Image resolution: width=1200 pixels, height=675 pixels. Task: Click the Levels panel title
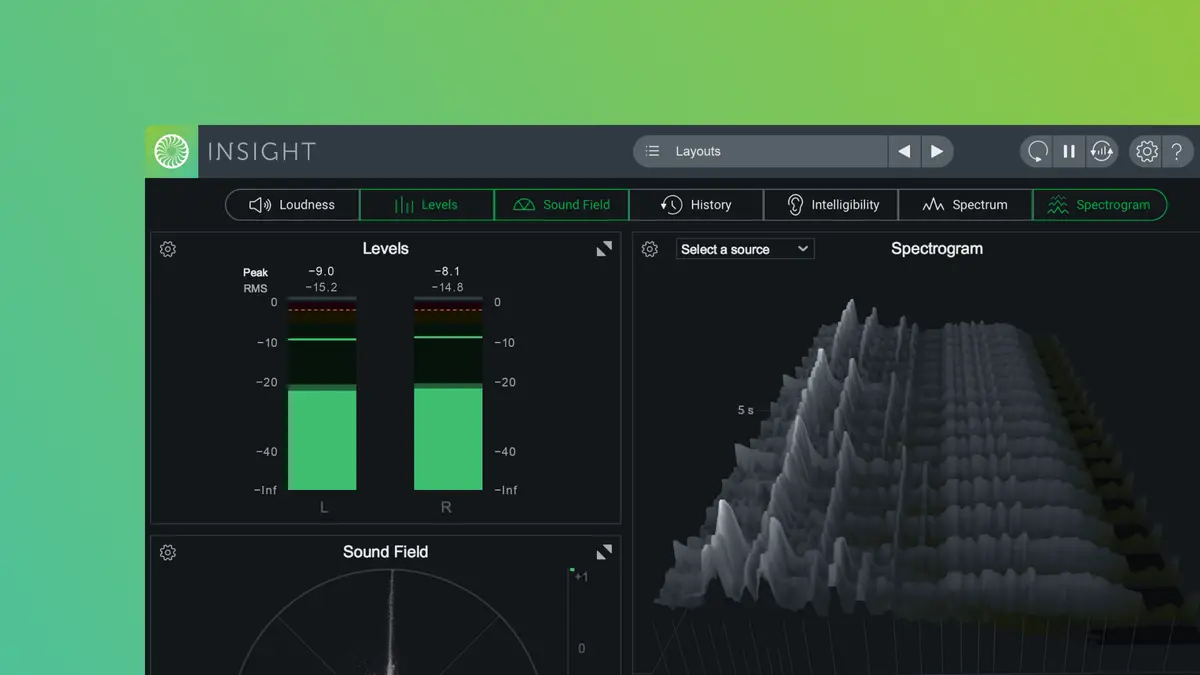pyautogui.click(x=385, y=249)
